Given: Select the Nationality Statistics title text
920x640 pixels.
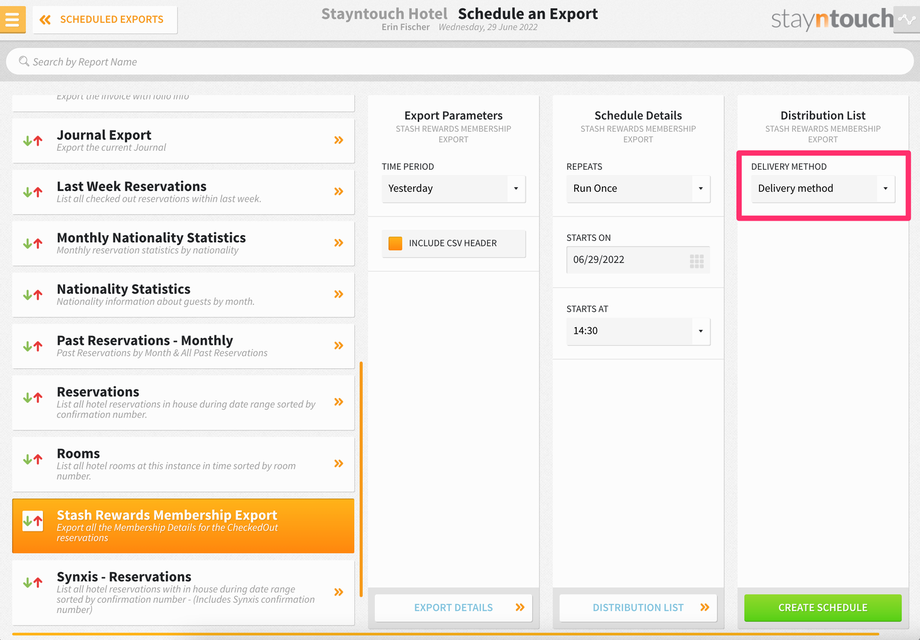Looking at the screenshot, I should click(124, 289).
